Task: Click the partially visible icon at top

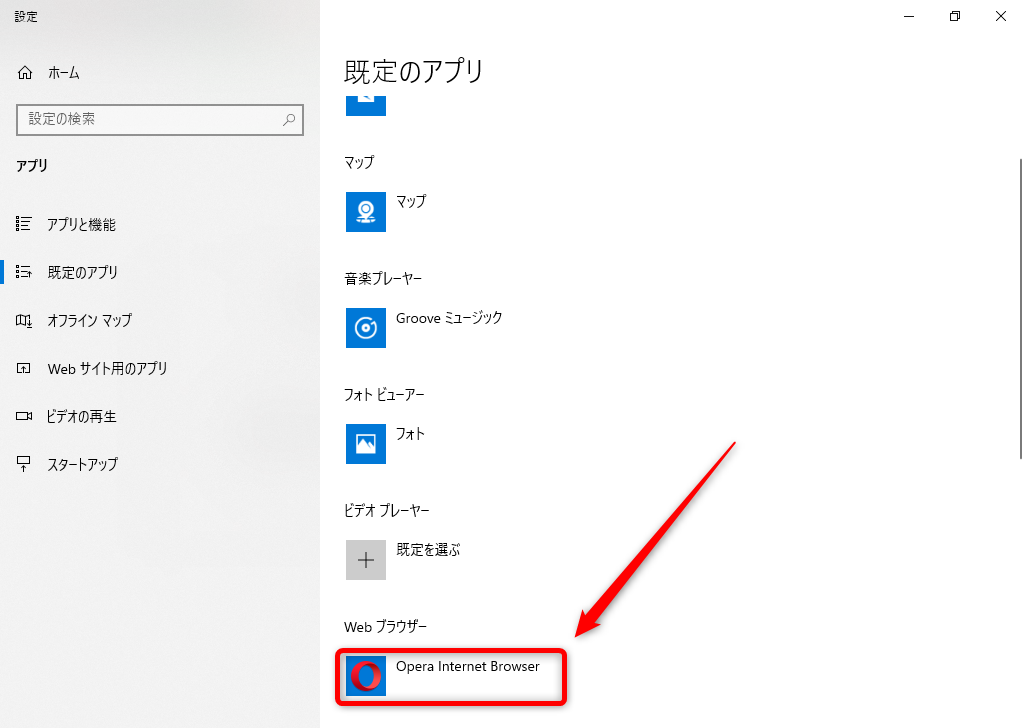Action: (x=366, y=103)
